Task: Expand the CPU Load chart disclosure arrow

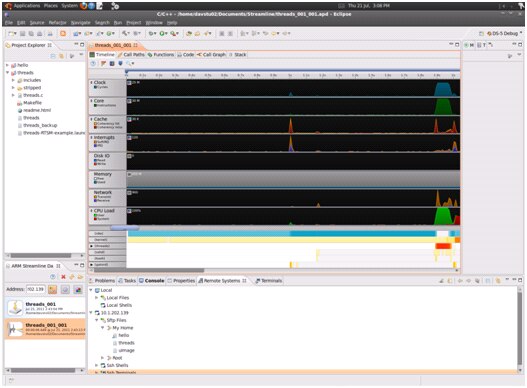Action: click(91, 210)
